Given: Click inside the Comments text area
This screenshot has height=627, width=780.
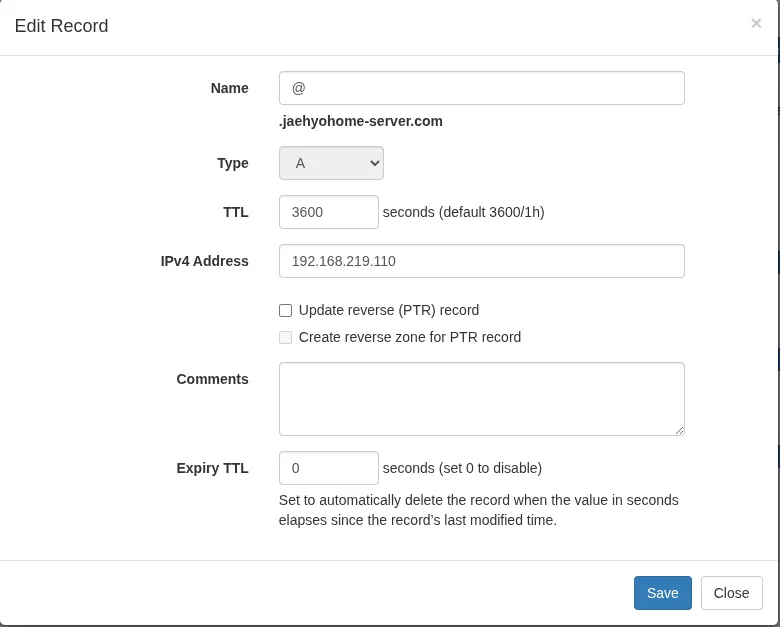Looking at the screenshot, I should point(482,399).
